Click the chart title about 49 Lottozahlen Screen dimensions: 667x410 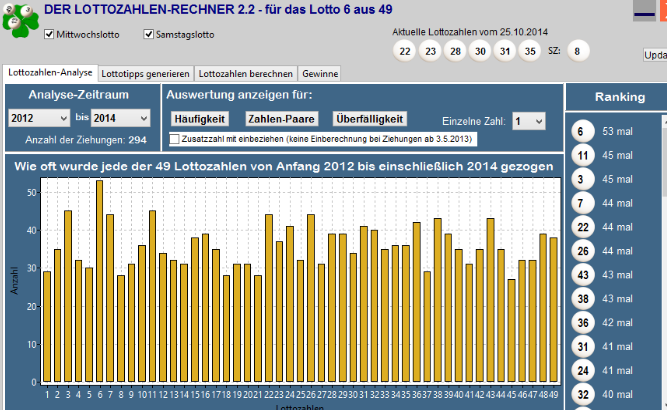pos(284,166)
